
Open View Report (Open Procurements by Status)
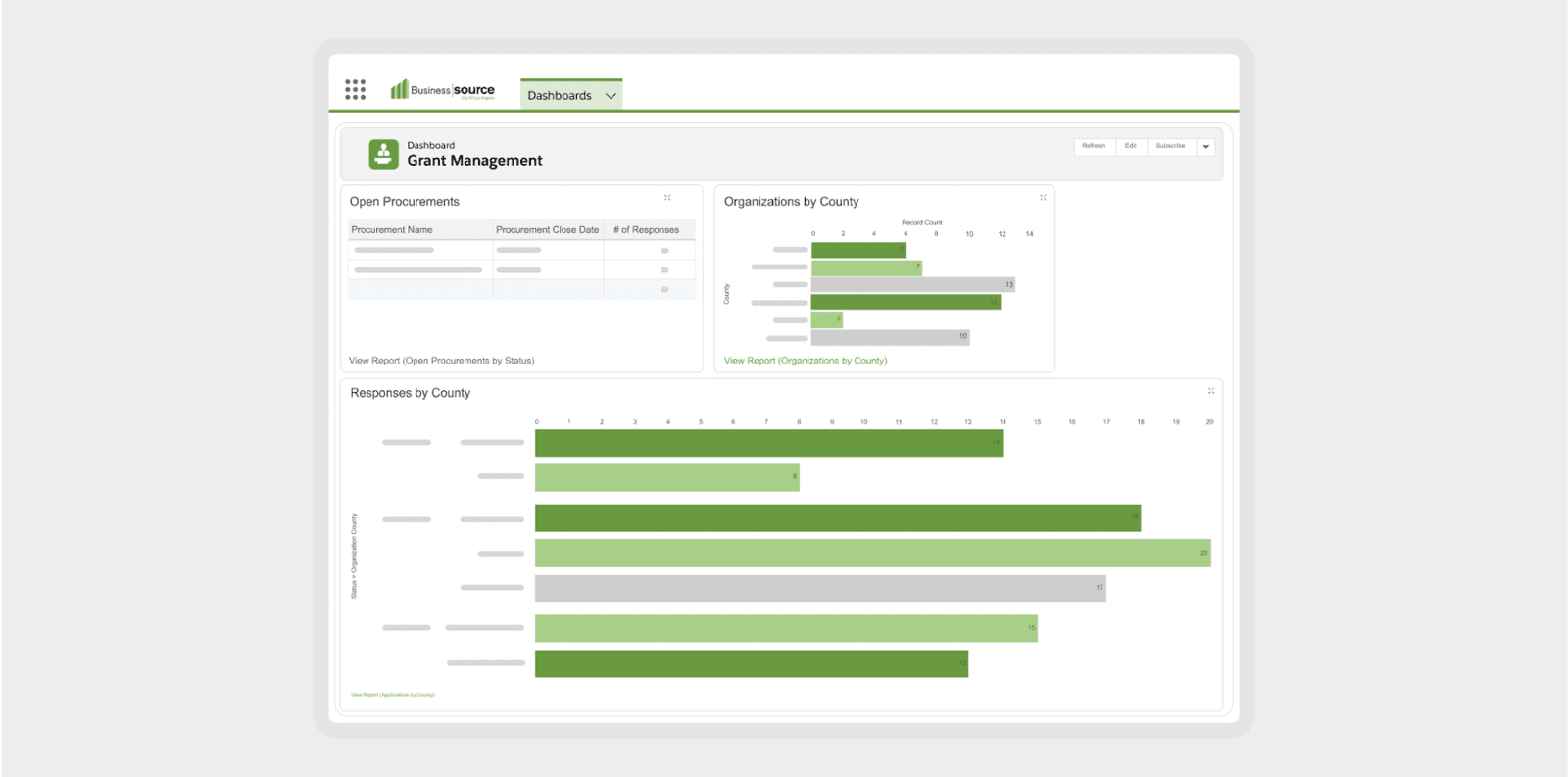(x=442, y=361)
